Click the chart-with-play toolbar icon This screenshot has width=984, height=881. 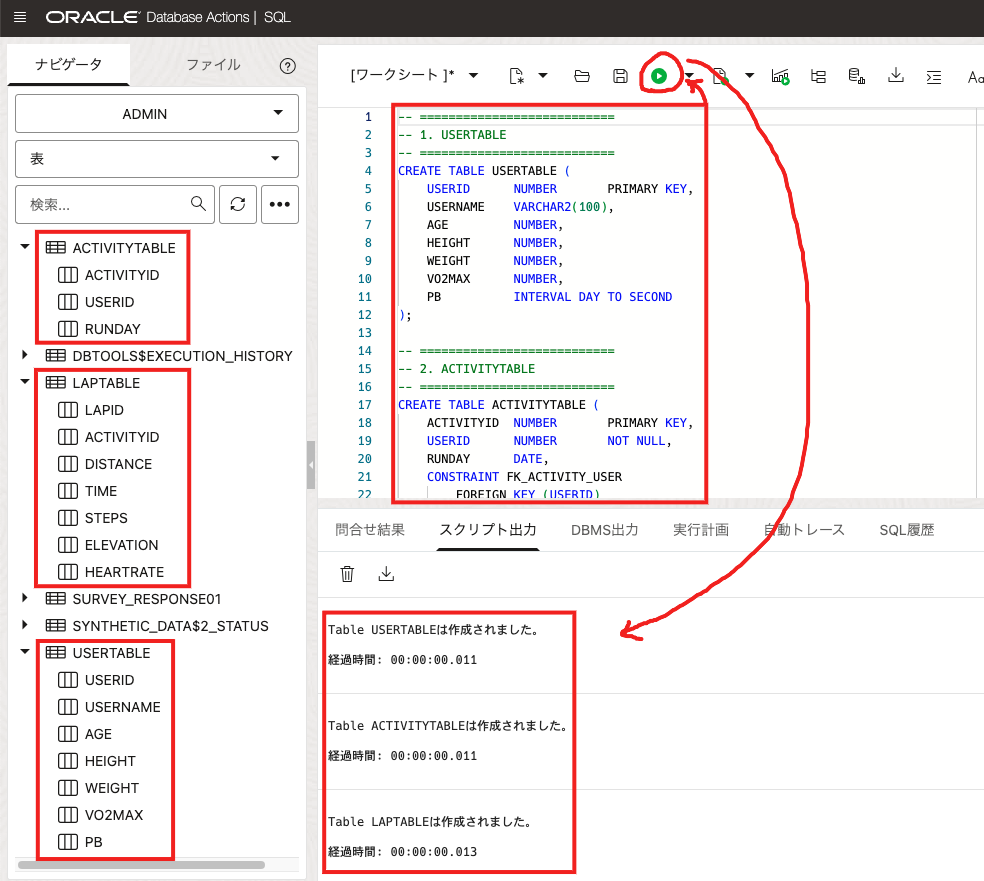pyautogui.click(x=780, y=76)
